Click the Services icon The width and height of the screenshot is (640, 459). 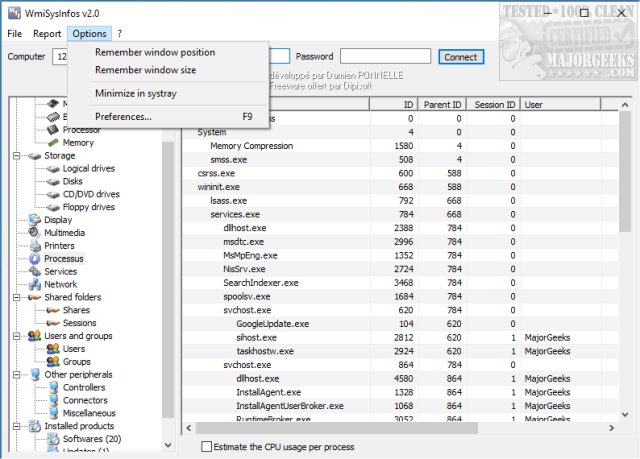point(35,271)
